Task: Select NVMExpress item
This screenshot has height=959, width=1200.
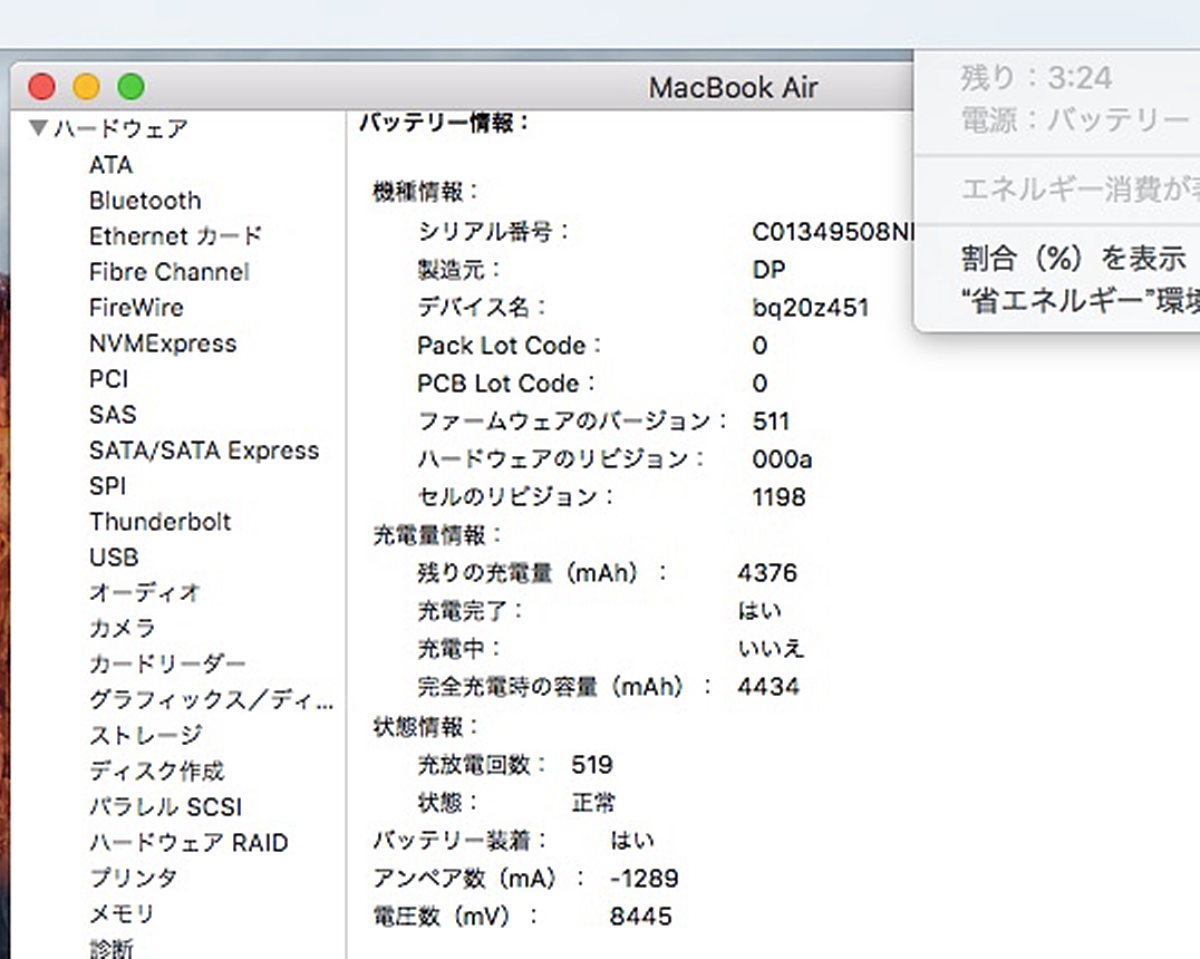Action: (163, 344)
